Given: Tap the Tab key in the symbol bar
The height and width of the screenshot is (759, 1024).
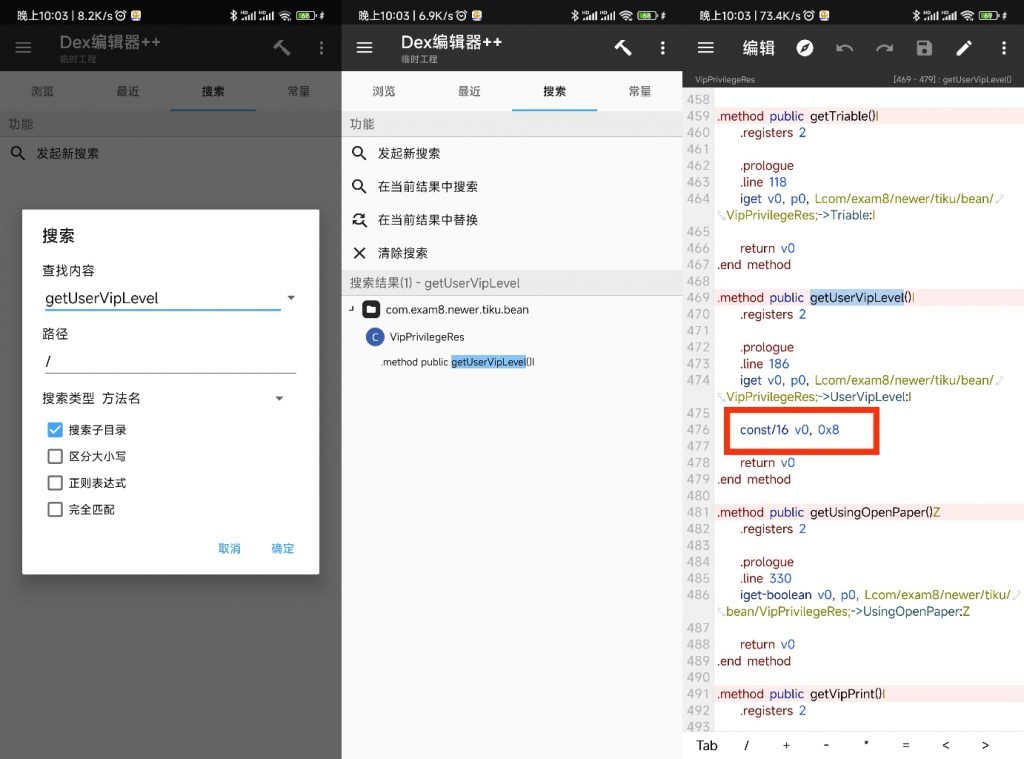Looking at the screenshot, I should tap(707, 746).
